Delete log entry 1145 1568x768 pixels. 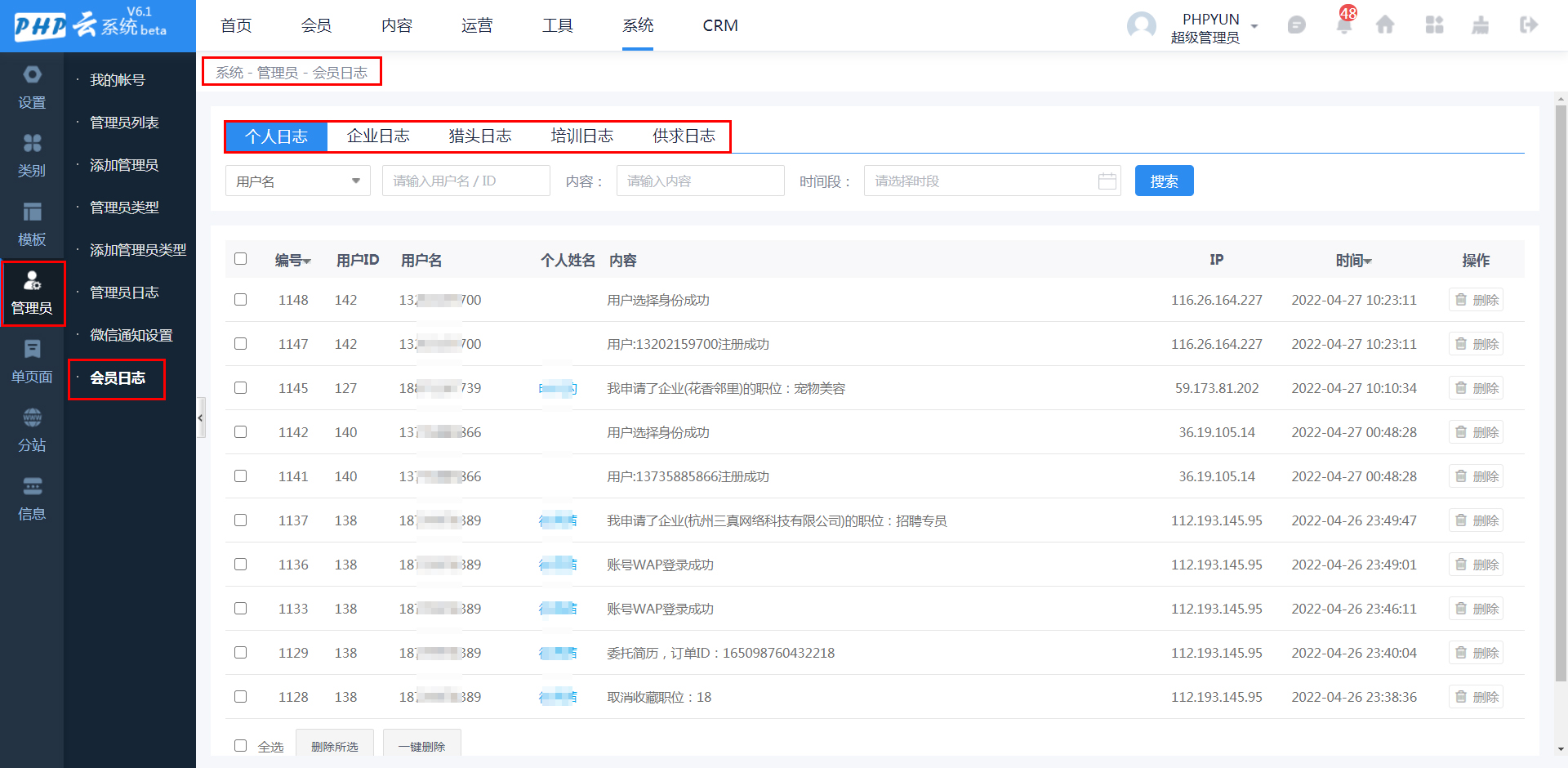tap(1476, 388)
